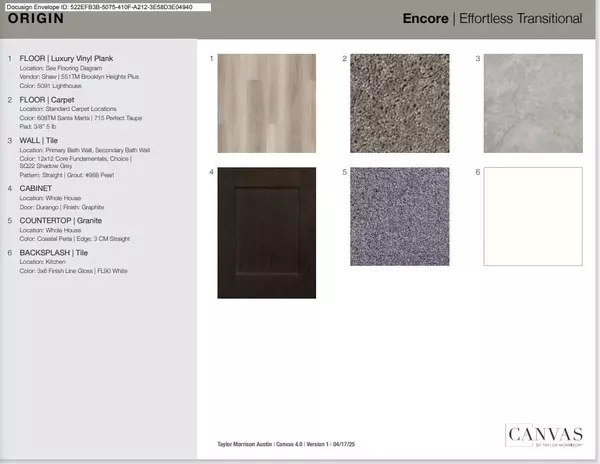Click the ORIGIN heading
Screen dimensions: 600x464
(x=36, y=19)
